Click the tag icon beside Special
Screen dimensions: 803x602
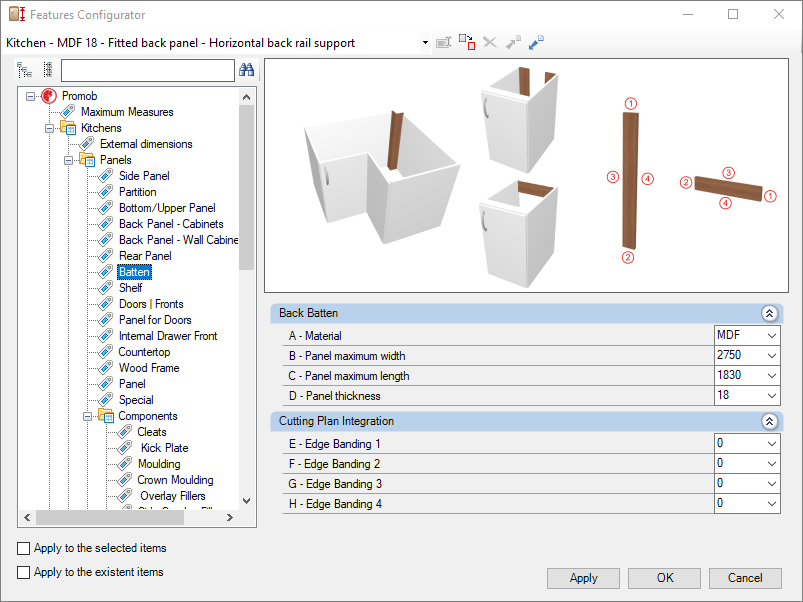point(105,400)
